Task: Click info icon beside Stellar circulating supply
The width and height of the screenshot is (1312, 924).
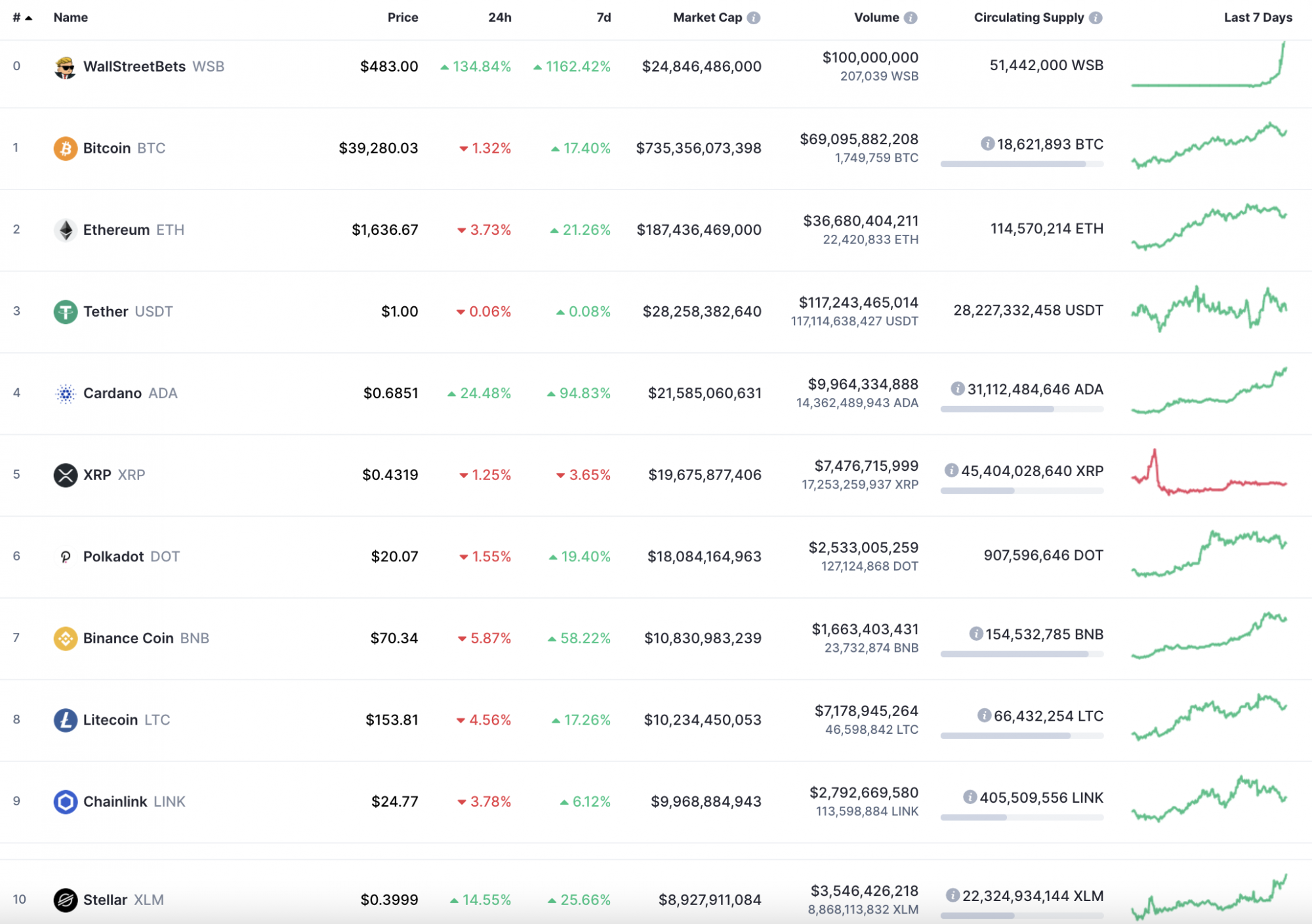Action: click(953, 895)
